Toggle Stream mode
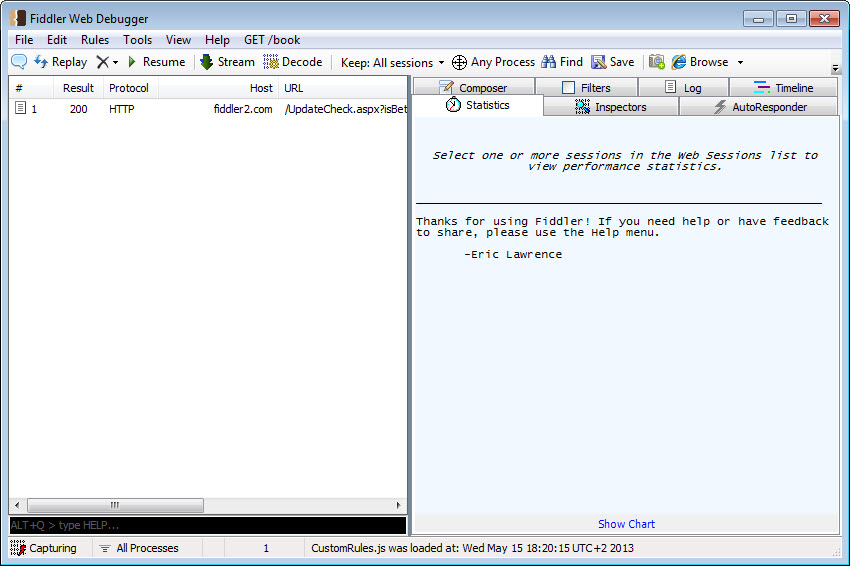Image resolution: width=850 pixels, height=566 pixels. point(227,62)
